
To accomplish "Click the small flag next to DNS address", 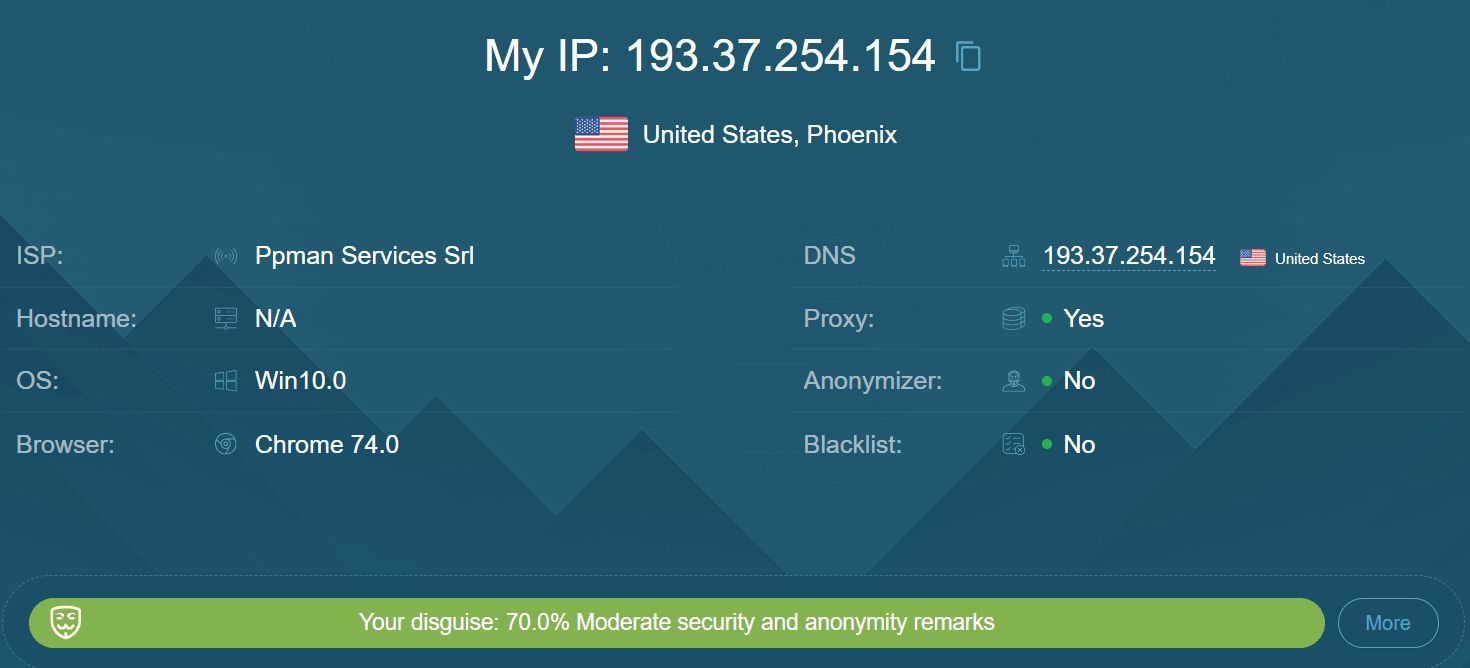I will 1253,258.
